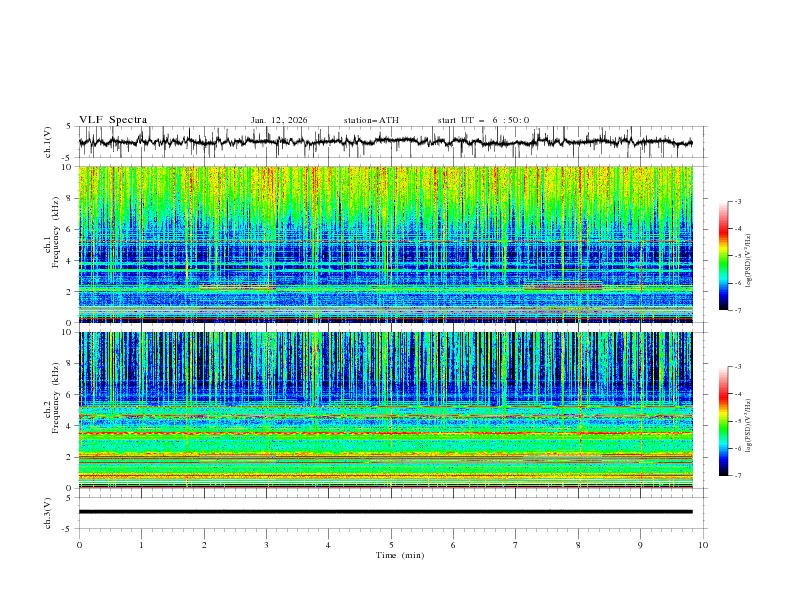The width and height of the screenshot is (792, 612).
Task: Click time axis tick label "7"
Action: (x=516, y=545)
